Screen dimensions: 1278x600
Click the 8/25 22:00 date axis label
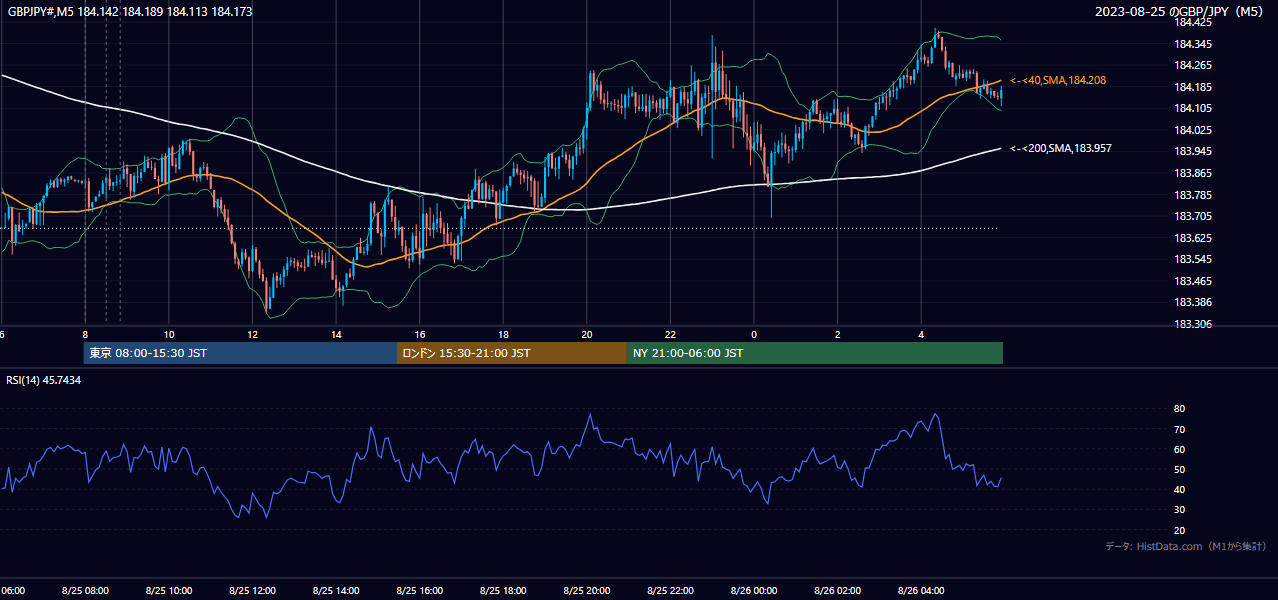[x=670, y=590]
